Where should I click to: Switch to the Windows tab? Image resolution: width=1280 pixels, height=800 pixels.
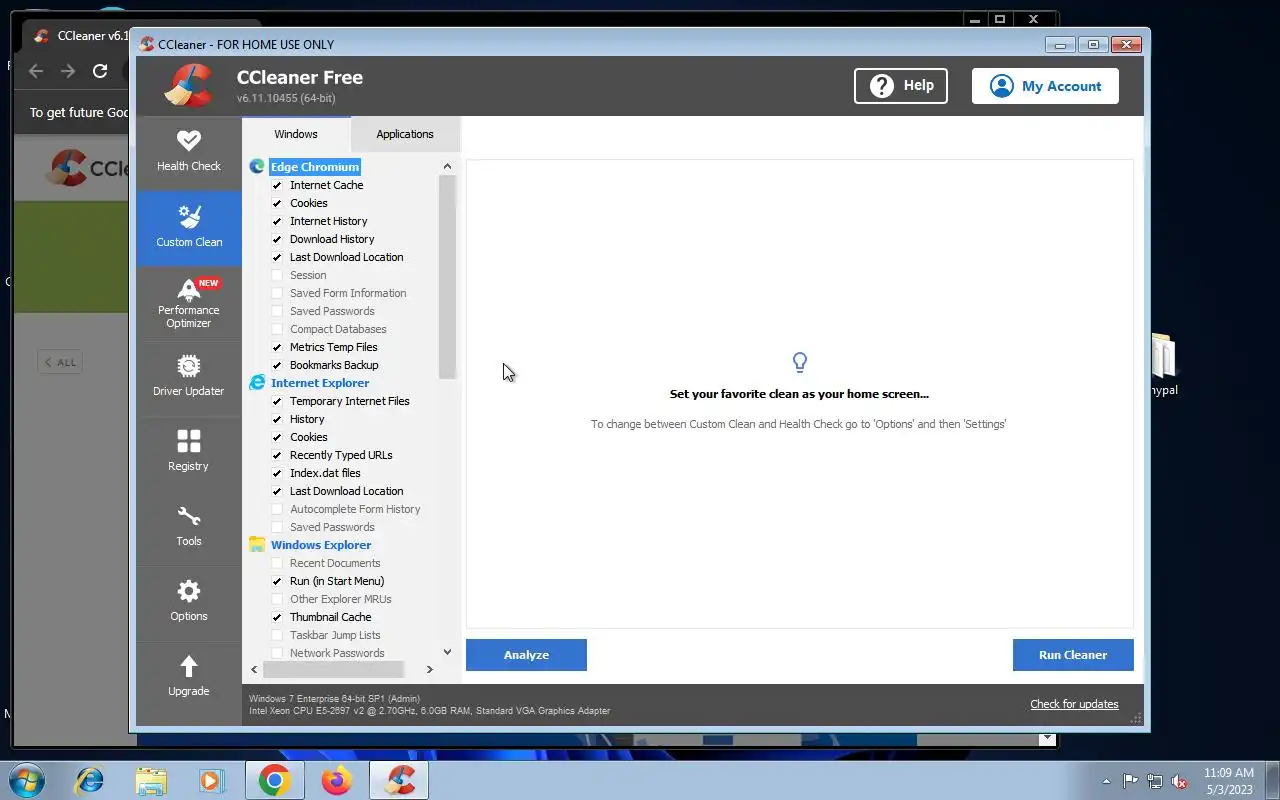coord(296,134)
